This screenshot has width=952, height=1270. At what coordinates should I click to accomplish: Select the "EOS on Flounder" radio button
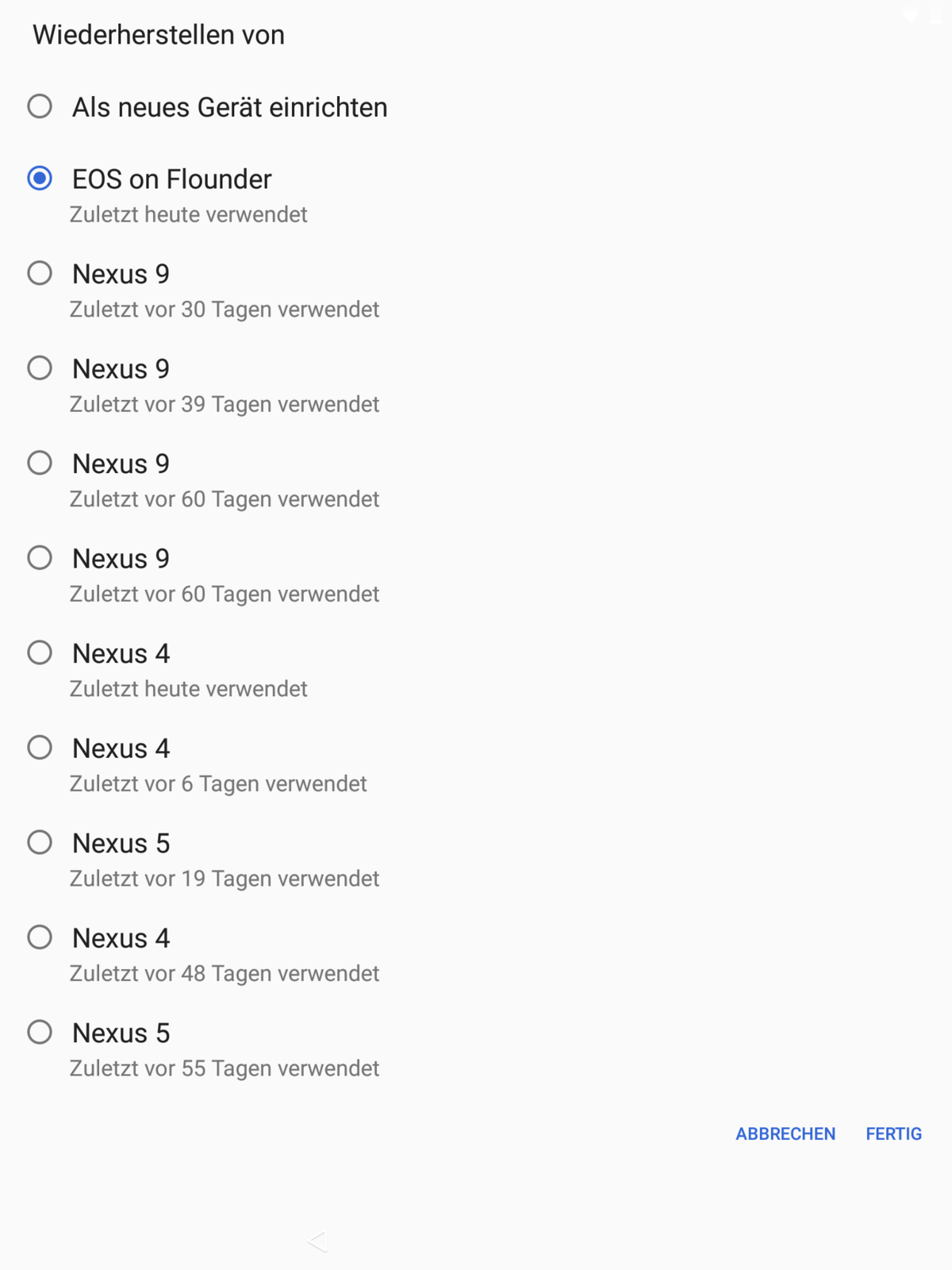[40, 179]
